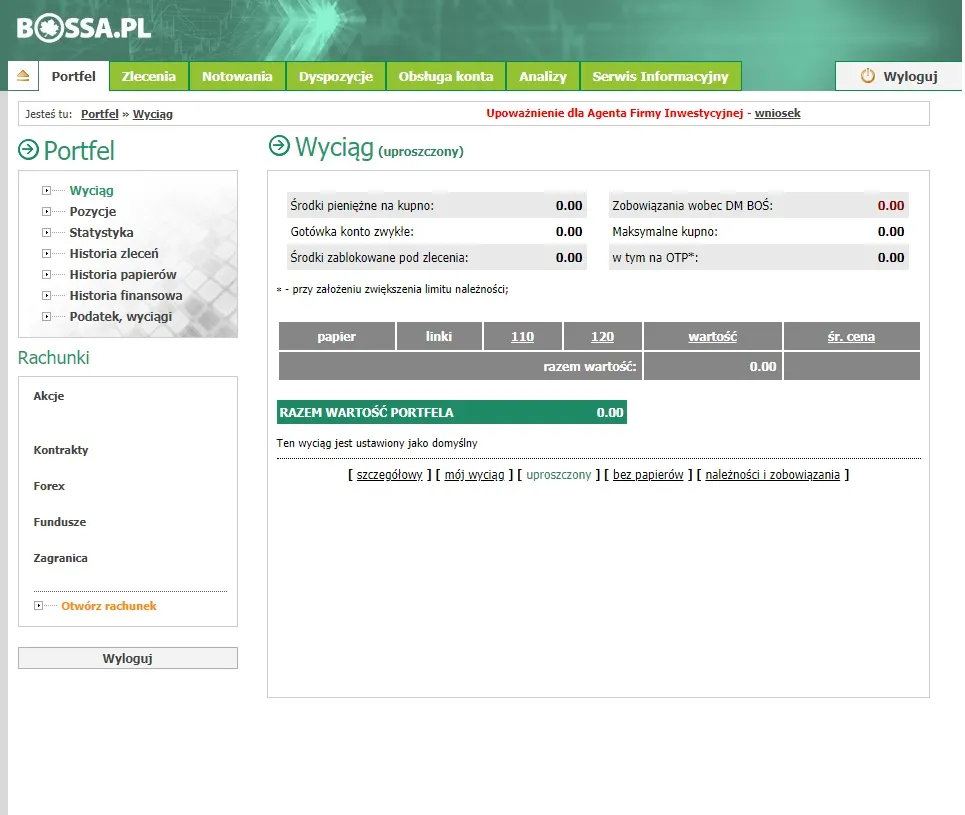Open the Dyspozycje tab
965x815 pixels.
click(336, 76)
